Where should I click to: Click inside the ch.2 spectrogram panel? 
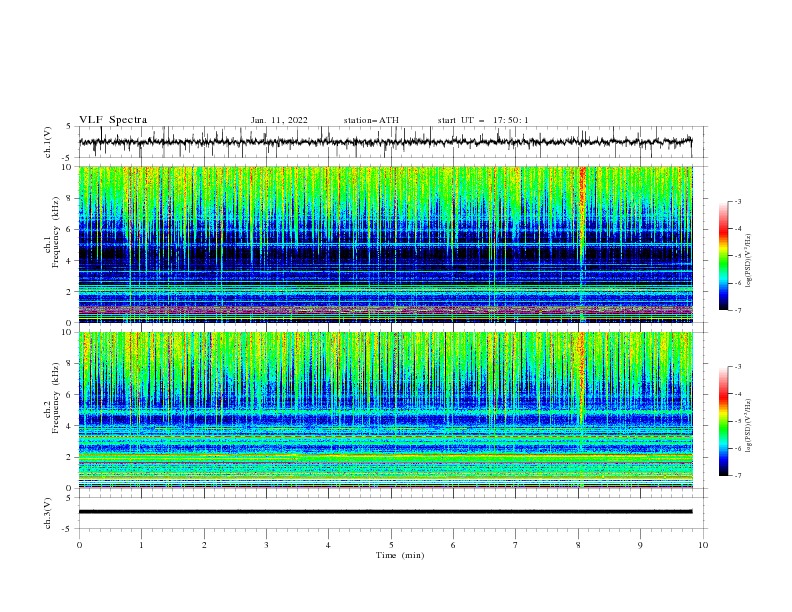(385, 410)
